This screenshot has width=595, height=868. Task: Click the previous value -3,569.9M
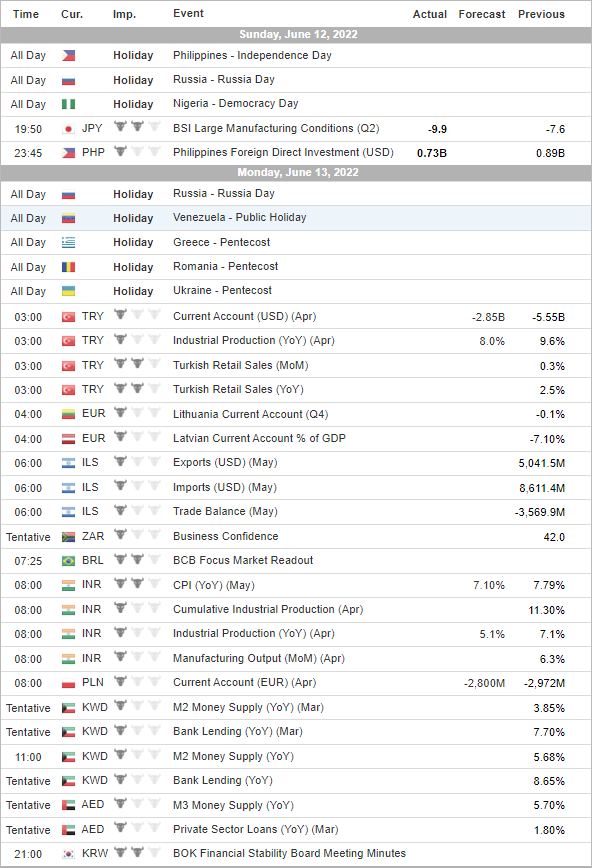(540, 513)
